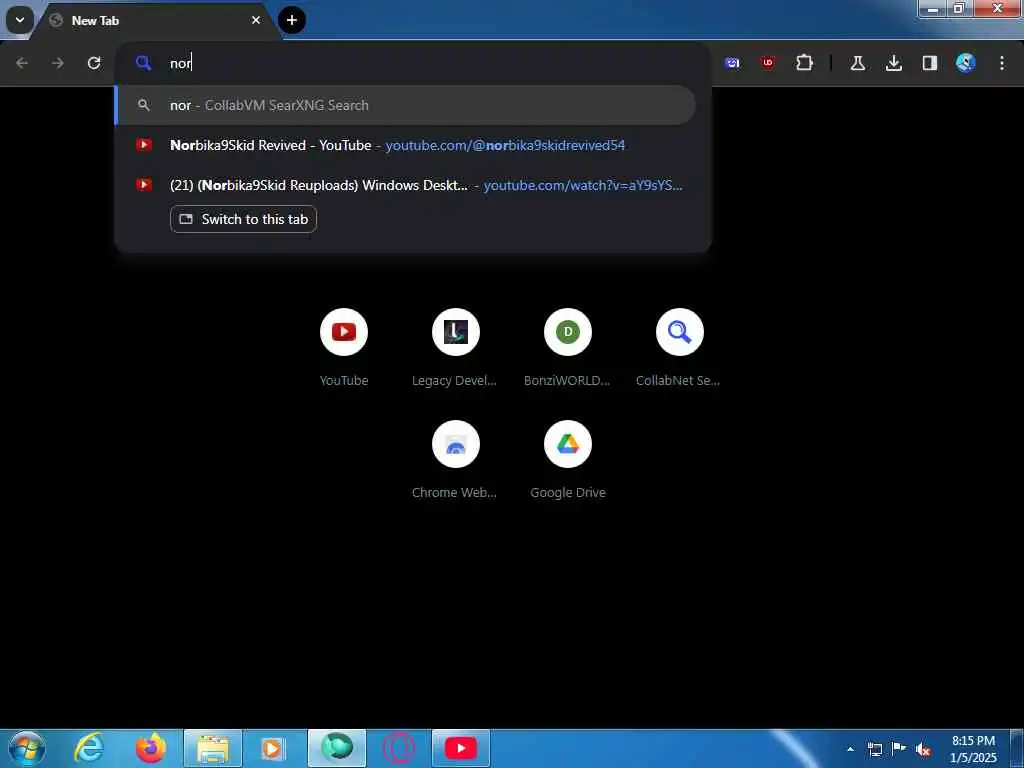Launch Firefox from taskbar
Viewport: 1024px width, 768px height.
tap(151, 748)
